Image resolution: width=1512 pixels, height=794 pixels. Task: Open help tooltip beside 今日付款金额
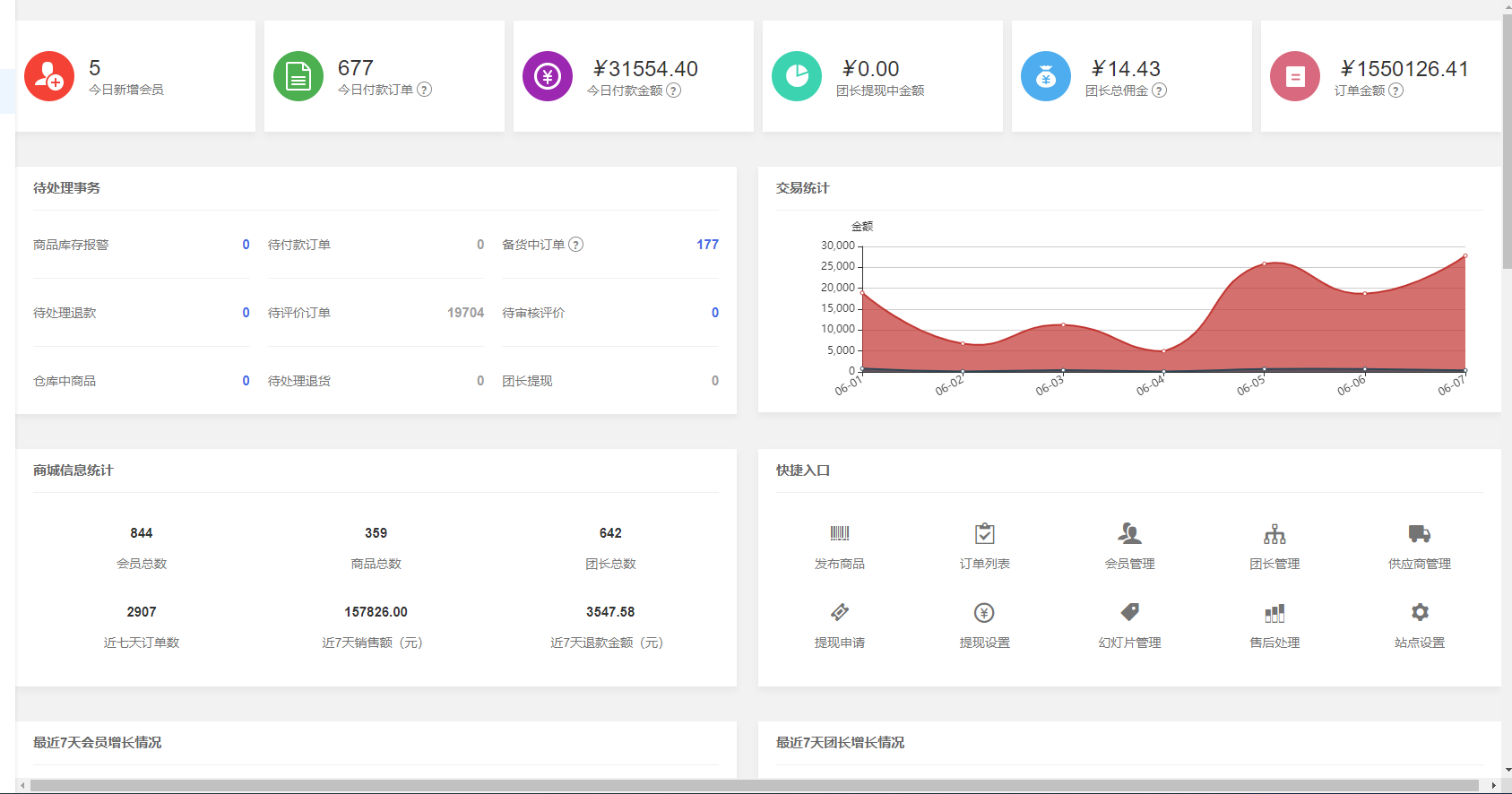point(674,91)
